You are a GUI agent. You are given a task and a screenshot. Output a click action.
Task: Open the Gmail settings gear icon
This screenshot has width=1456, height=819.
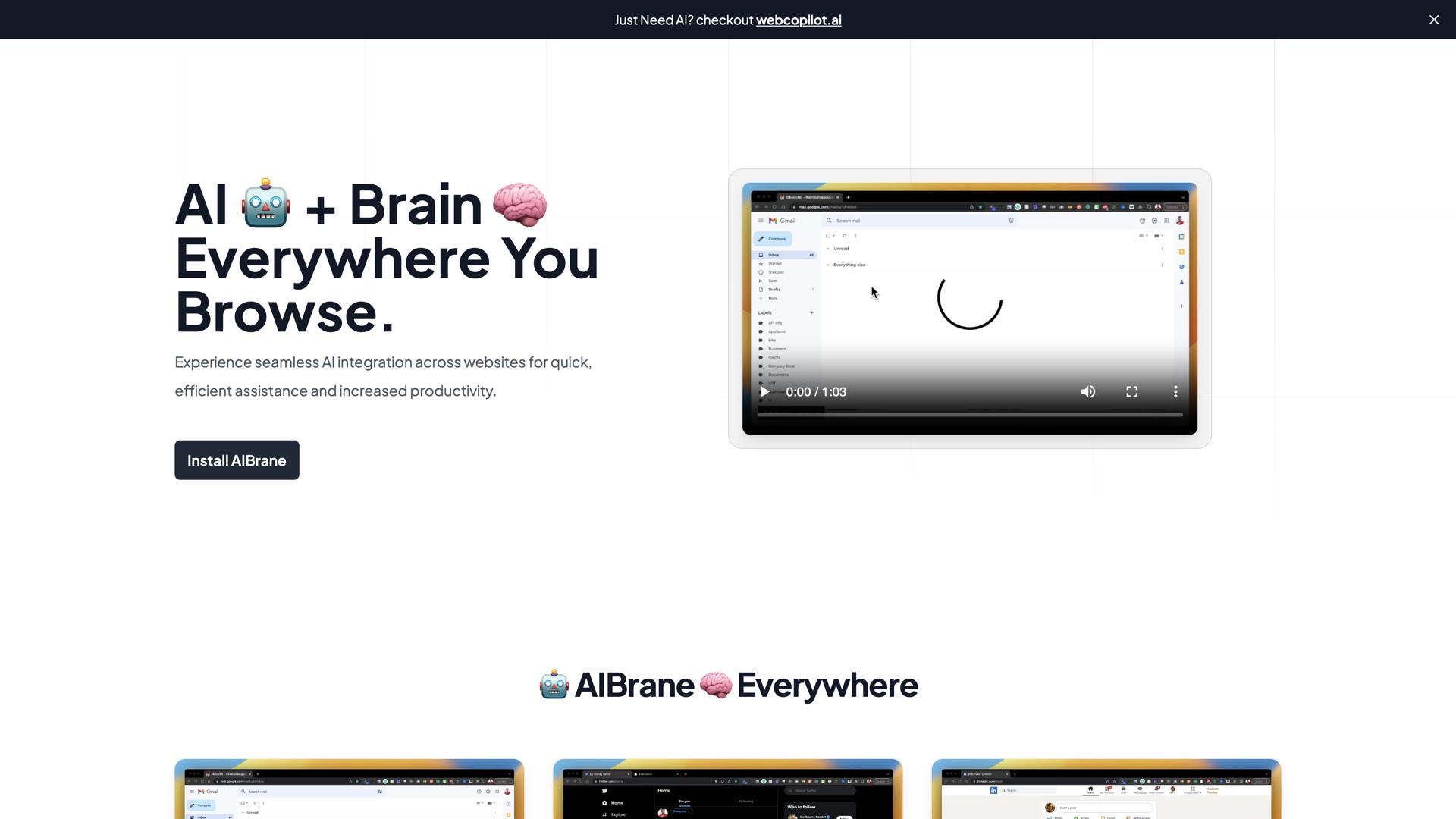[x=1155, y=221]
